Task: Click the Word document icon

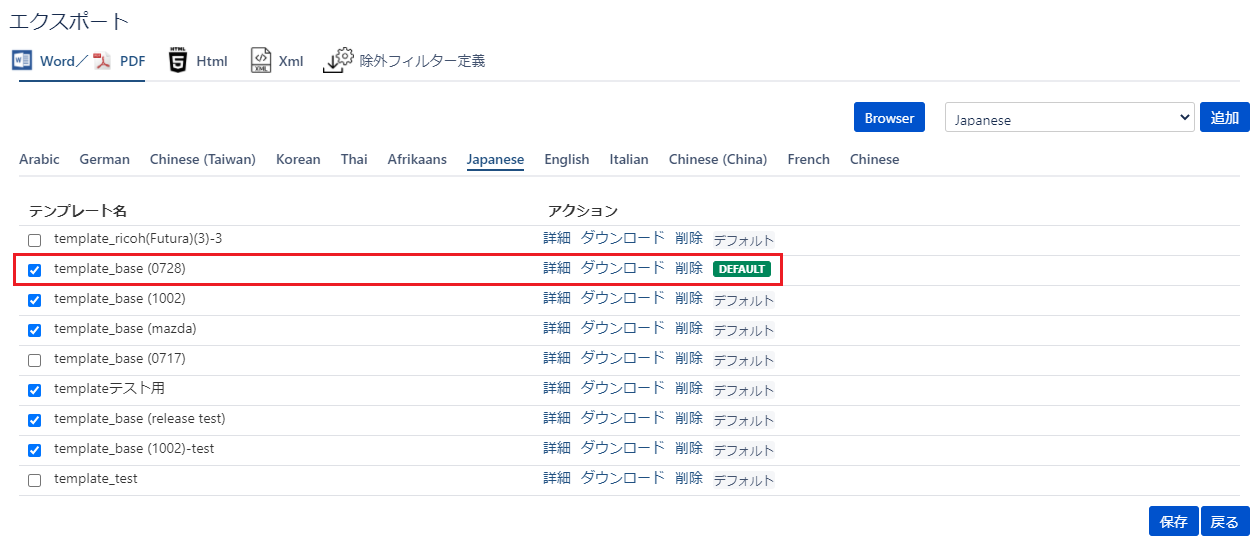Action: [x=22, y=61]
